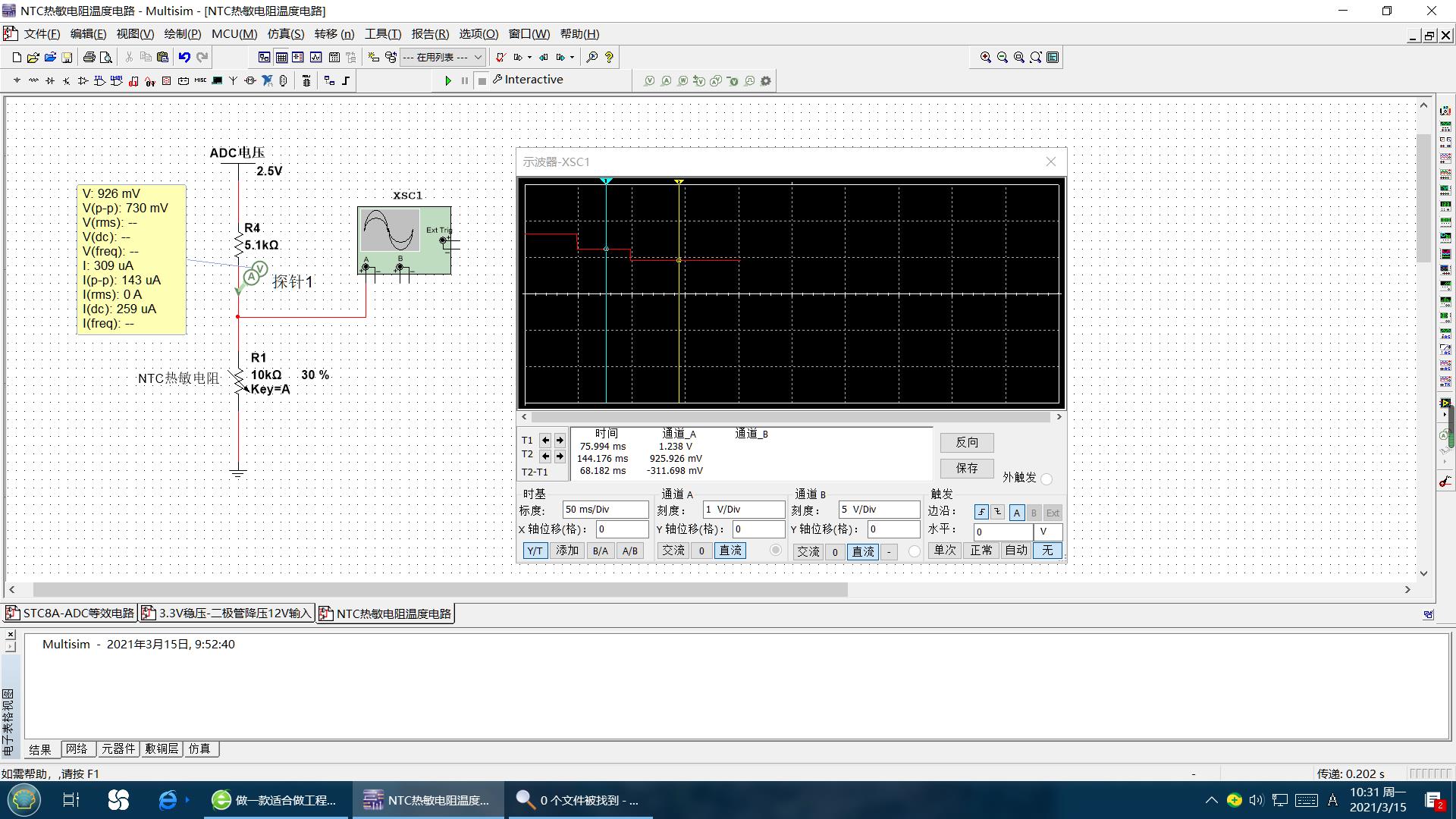Save the current design
The width and height of the screenshot is (1456, 819).
[67, 57]
